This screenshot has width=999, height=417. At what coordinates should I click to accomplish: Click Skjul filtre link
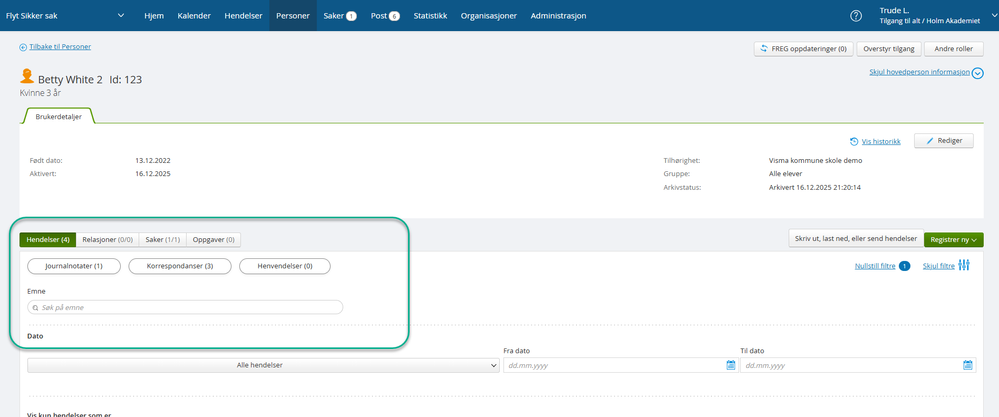[938, 266]
